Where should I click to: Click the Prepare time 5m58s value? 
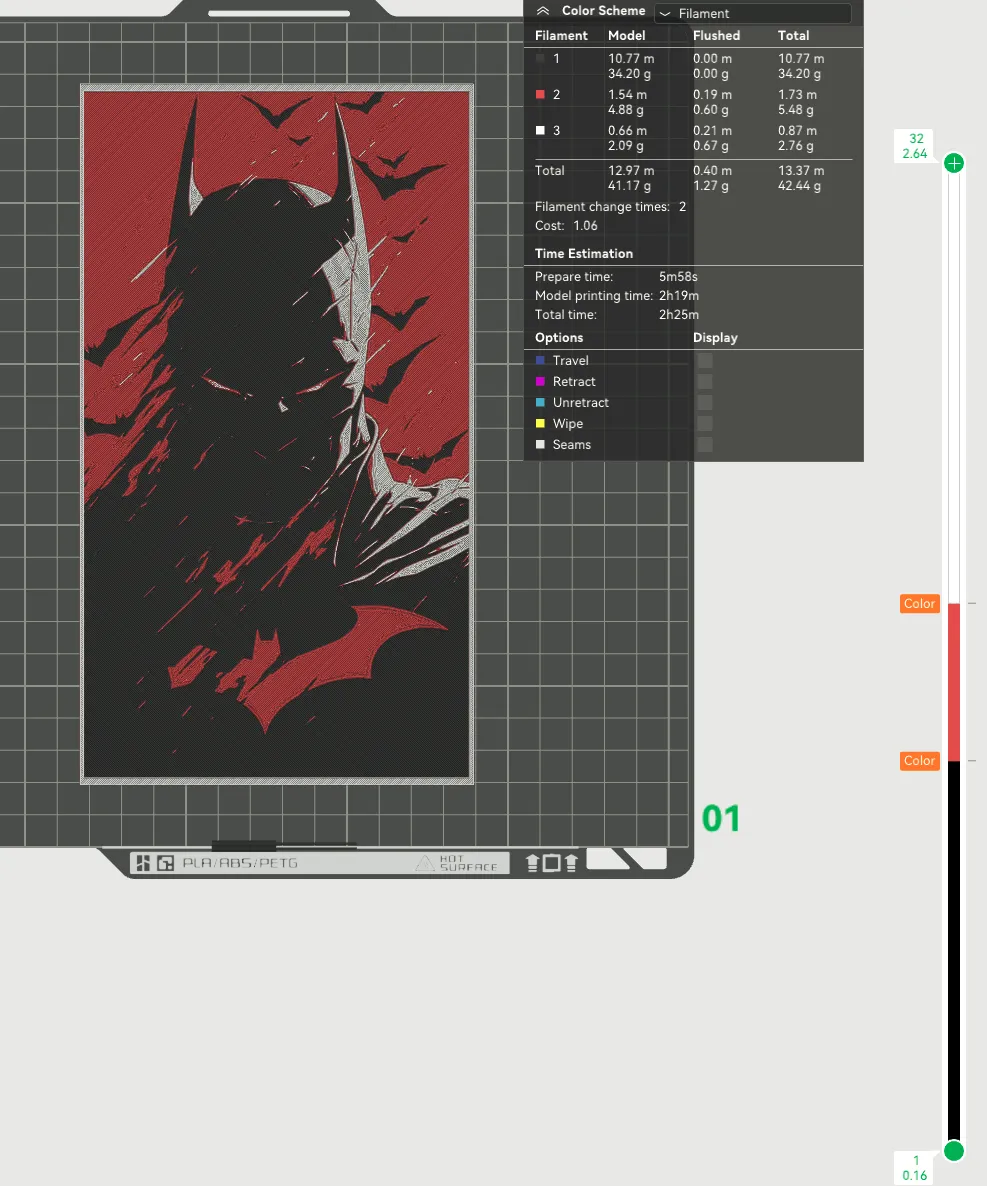pos(678,277)
